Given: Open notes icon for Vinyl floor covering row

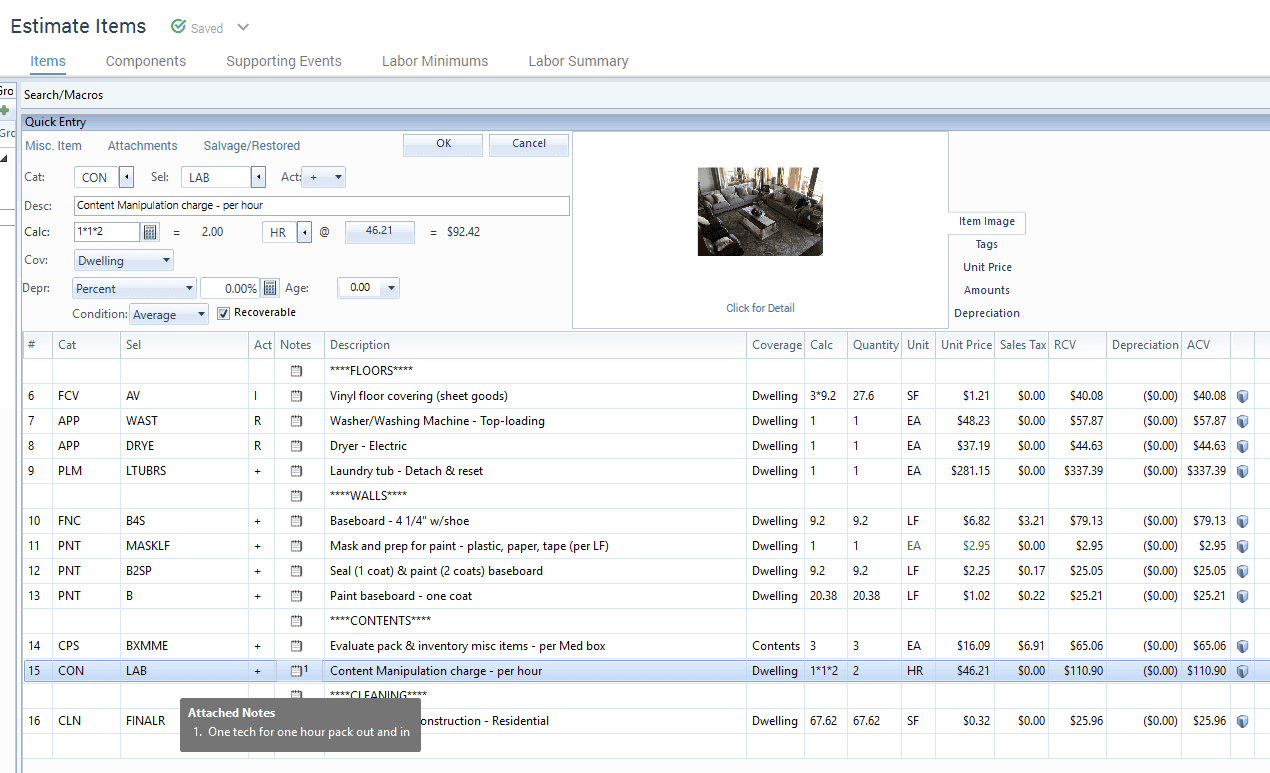Looking at the screenshot, I should coord(296,396).
